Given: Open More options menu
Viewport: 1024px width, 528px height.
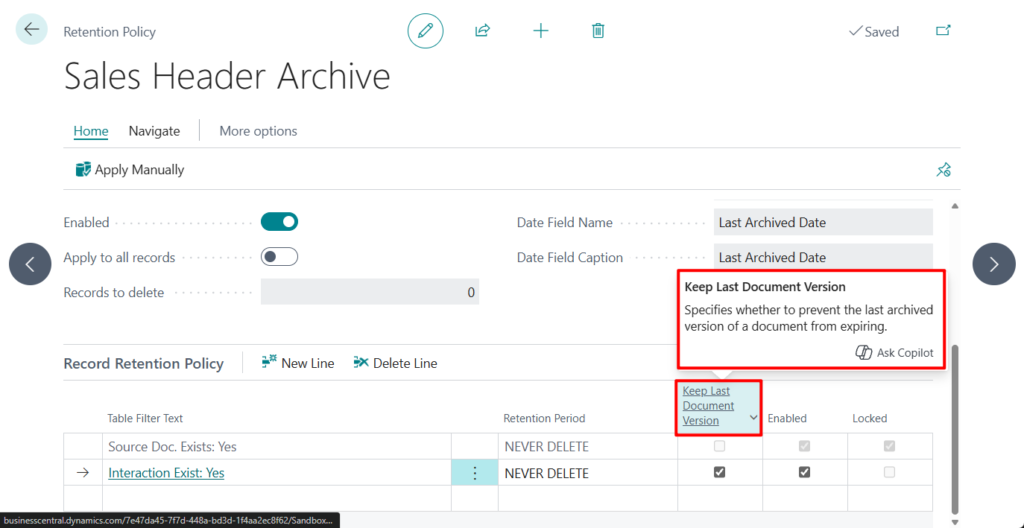Looking at the screenshot, I should (258, 131).
